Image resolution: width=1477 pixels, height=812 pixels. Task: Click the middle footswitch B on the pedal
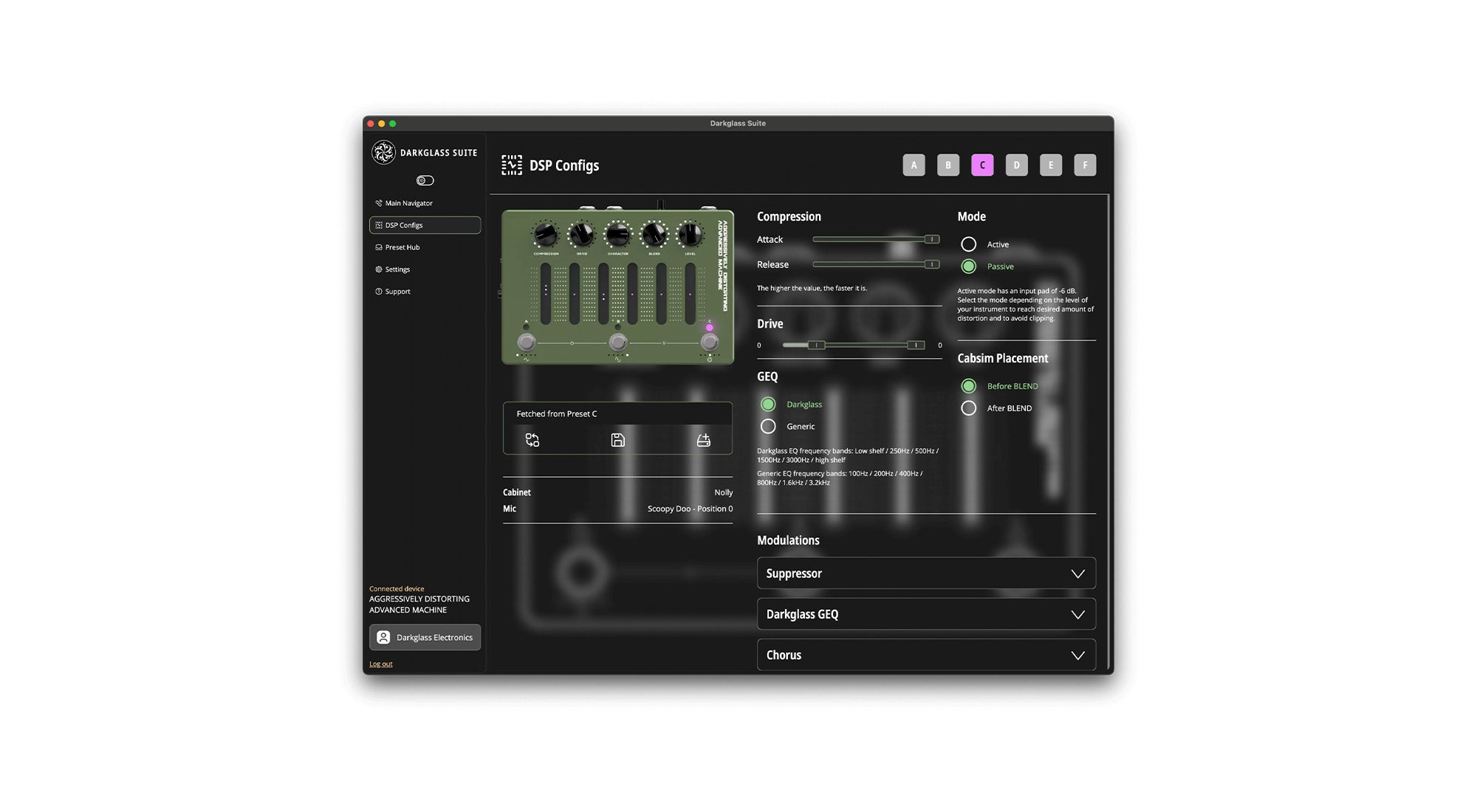(618, 343)
